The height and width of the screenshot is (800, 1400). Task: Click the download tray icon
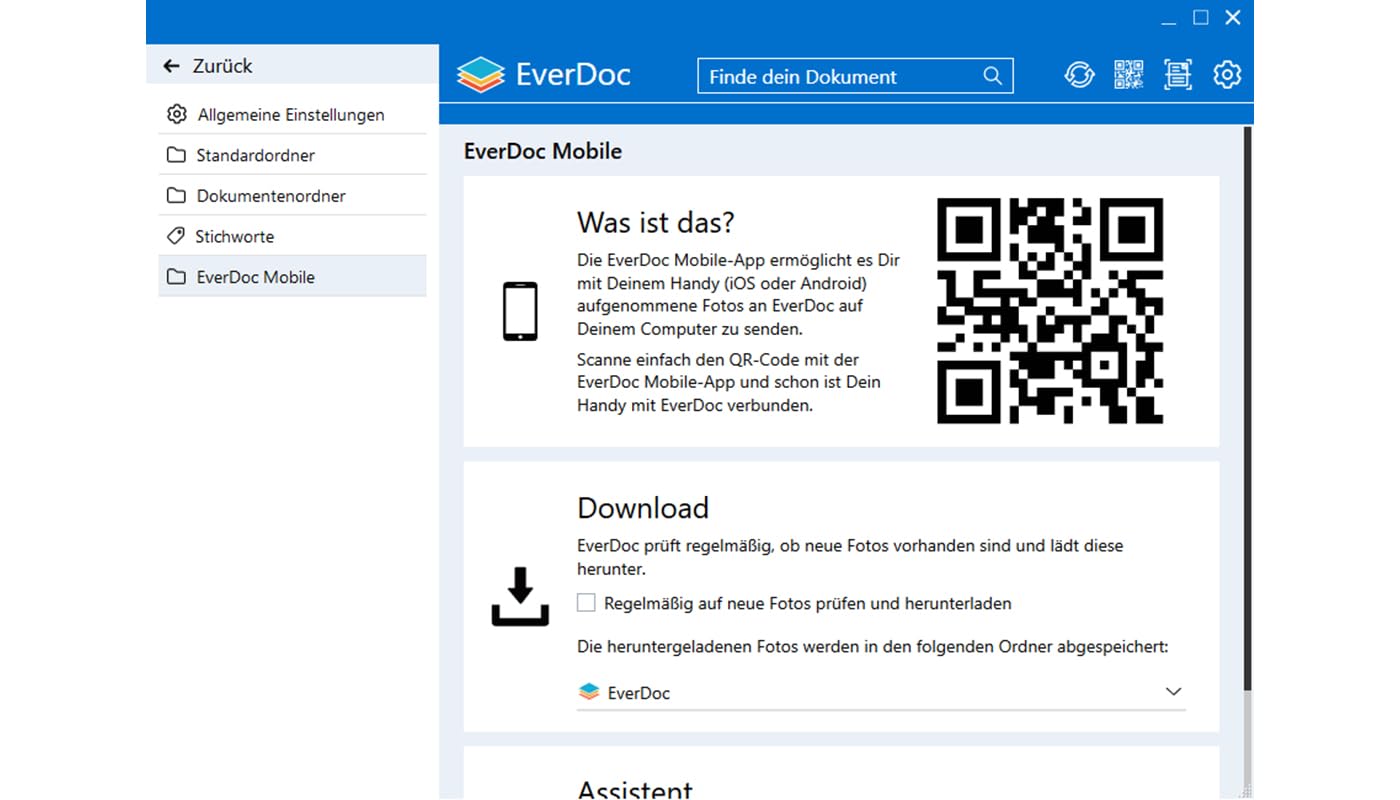[x=520, y=597]
